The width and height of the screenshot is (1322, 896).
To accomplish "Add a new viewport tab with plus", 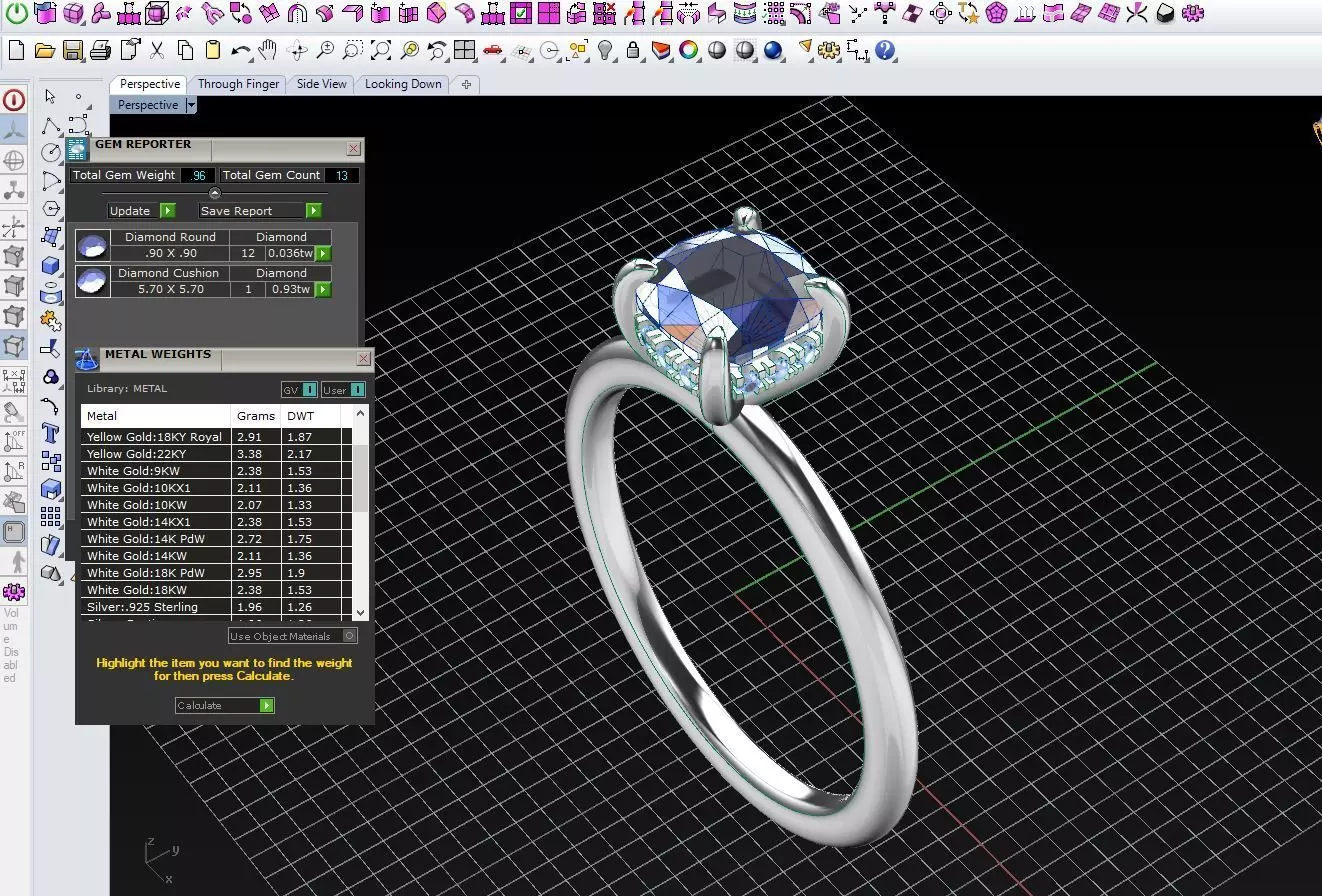I will [466, 85].
